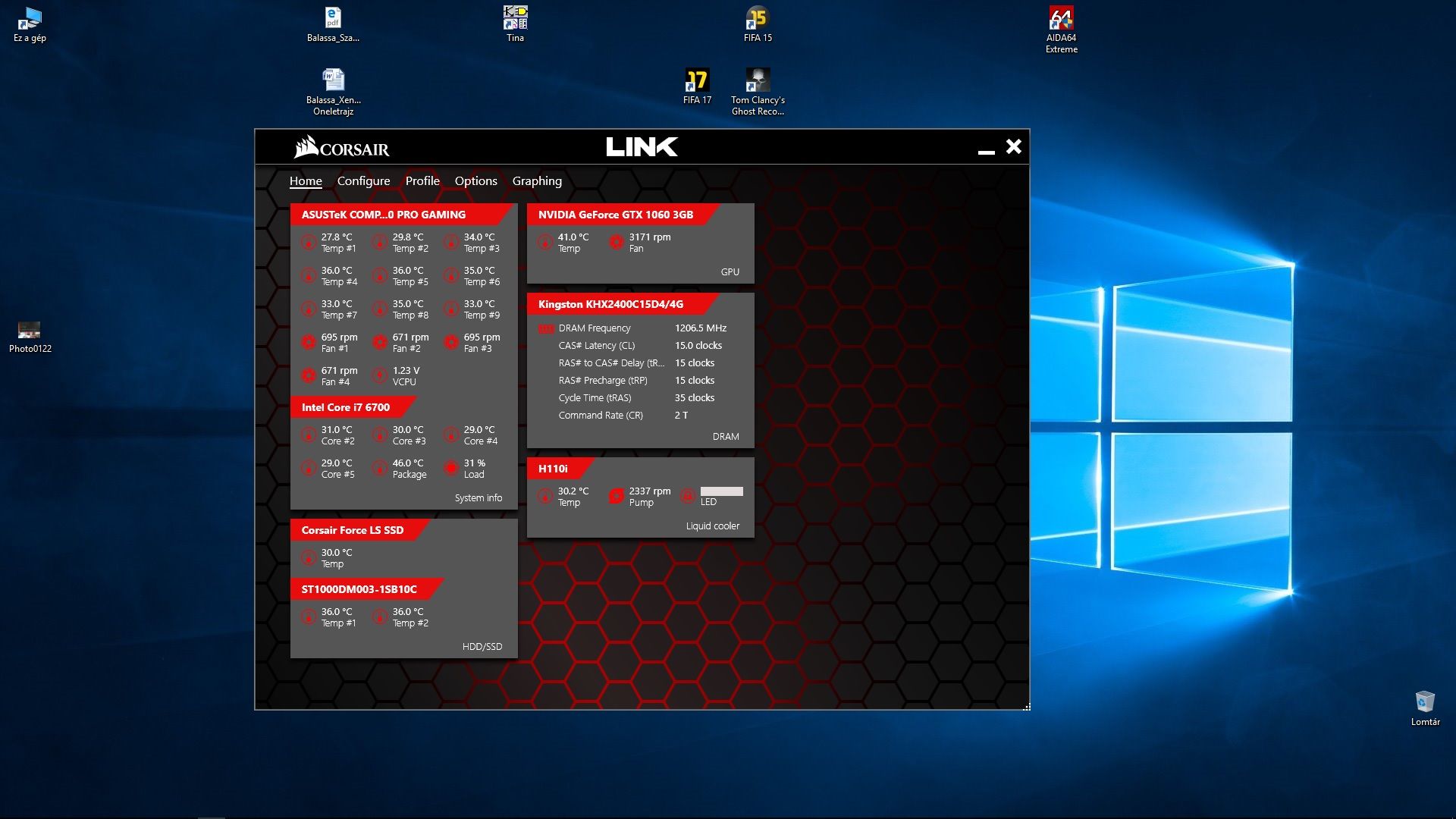Click the CAS# Latency (CL) row
The width and height of the screenshot is (1456, 819).
tap(640, 346)
